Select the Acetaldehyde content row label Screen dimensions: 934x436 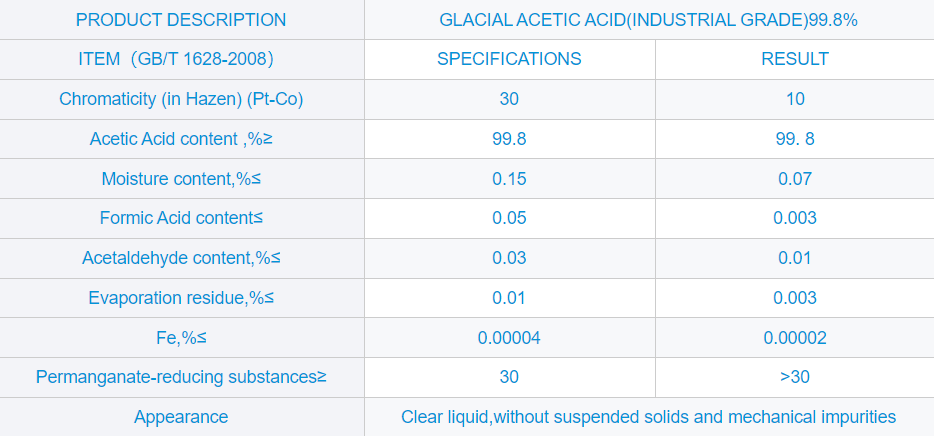181,258
